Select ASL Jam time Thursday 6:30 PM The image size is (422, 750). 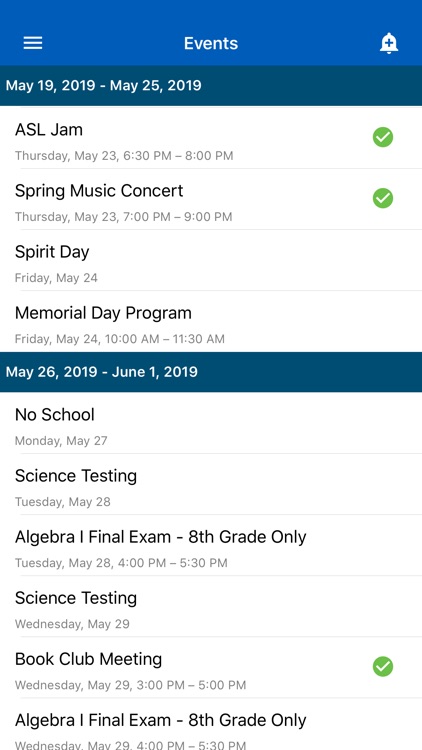(124, 155)
